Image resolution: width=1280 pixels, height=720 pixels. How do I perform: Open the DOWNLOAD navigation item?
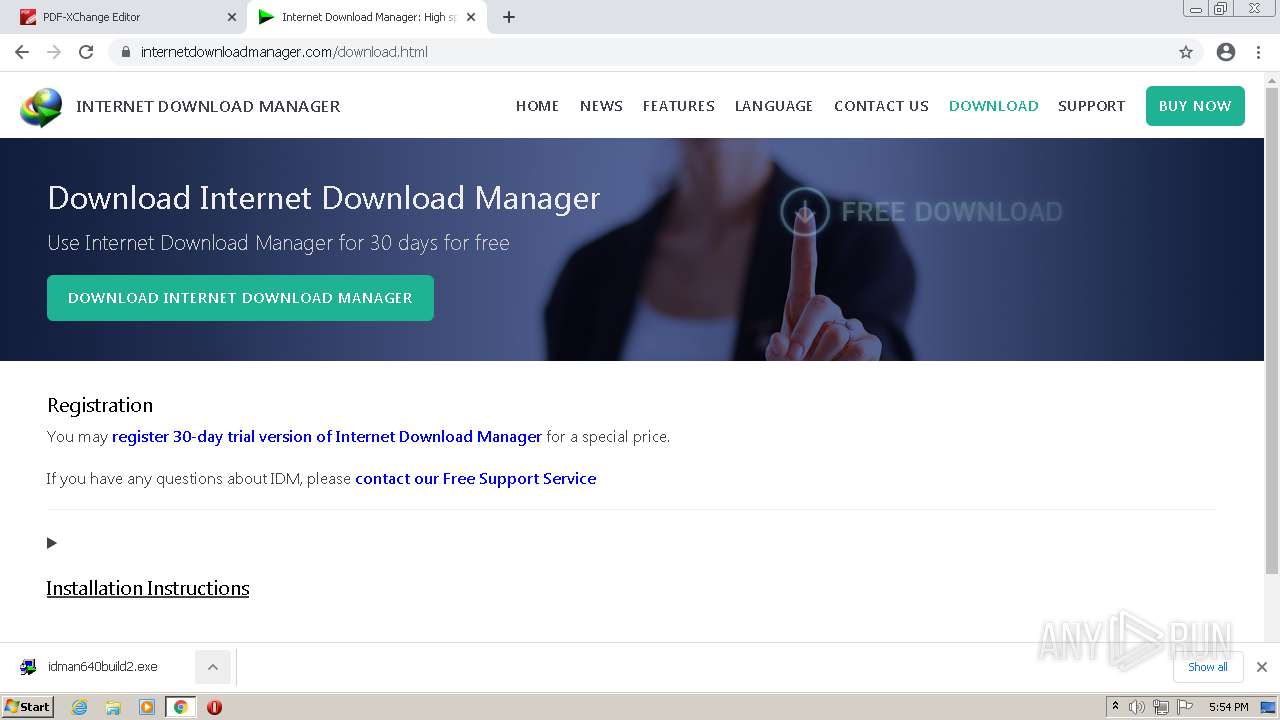pyautogui.click(x=993, y=106)
